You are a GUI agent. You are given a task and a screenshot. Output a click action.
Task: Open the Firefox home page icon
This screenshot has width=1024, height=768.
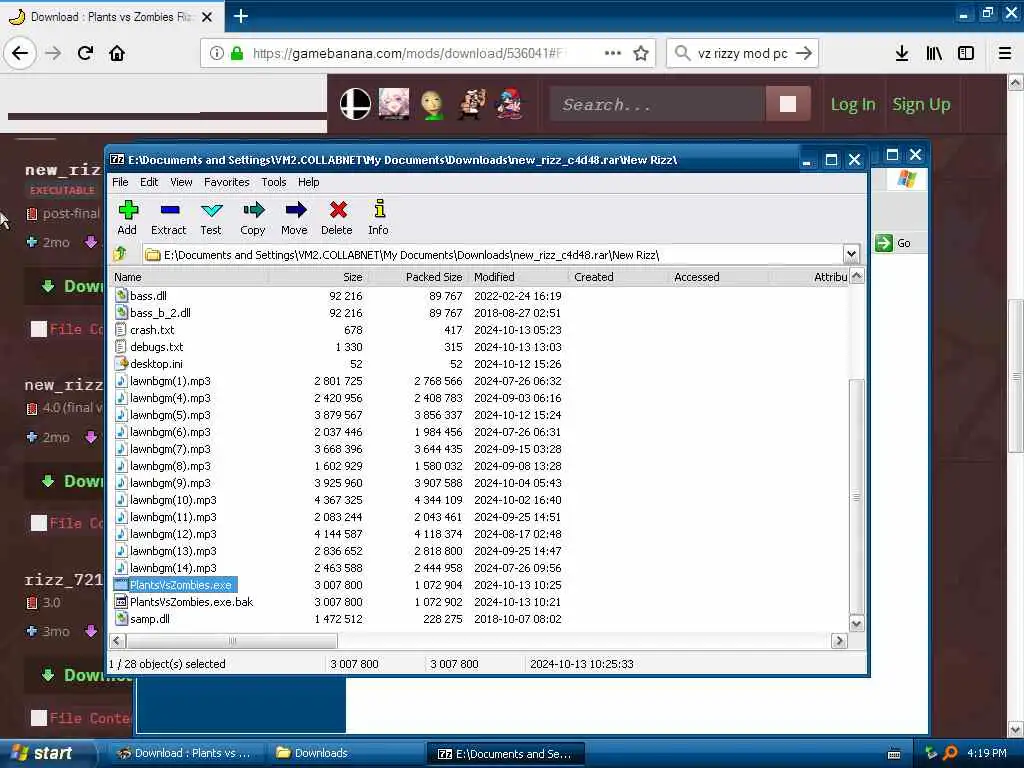point(117,53)
